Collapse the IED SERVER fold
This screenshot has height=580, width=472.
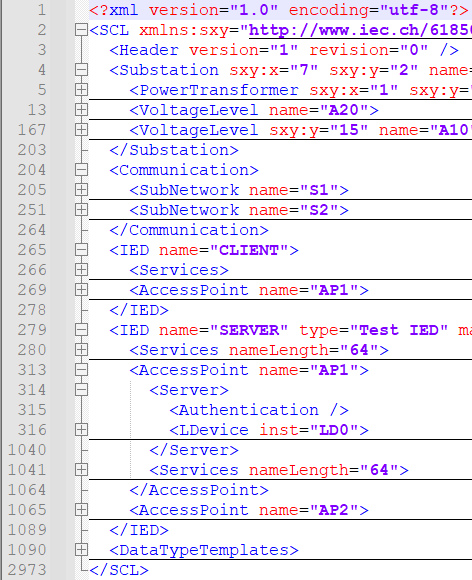tap(81, 330)
